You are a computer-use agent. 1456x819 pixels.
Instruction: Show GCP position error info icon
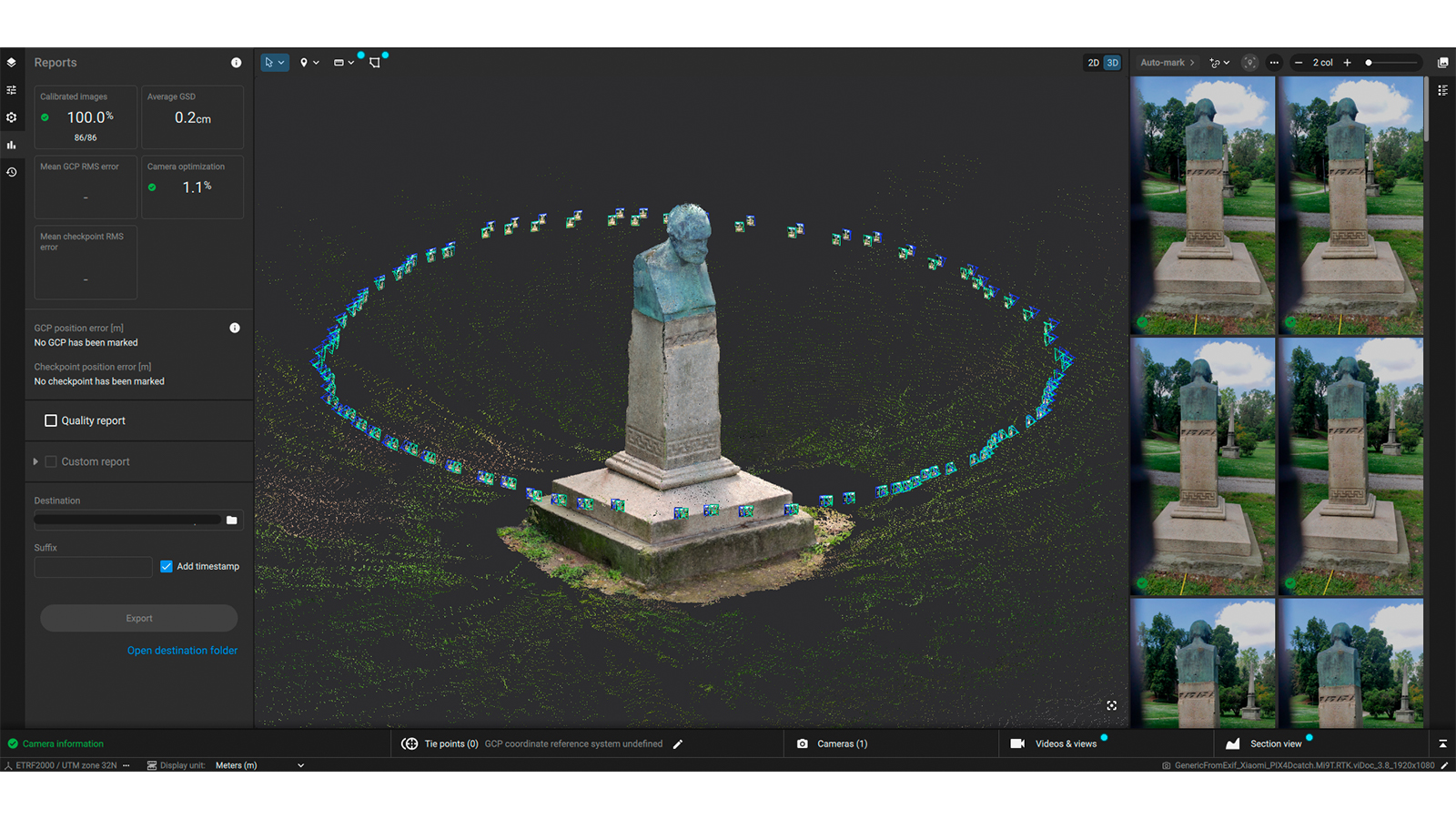coord(235,328)
